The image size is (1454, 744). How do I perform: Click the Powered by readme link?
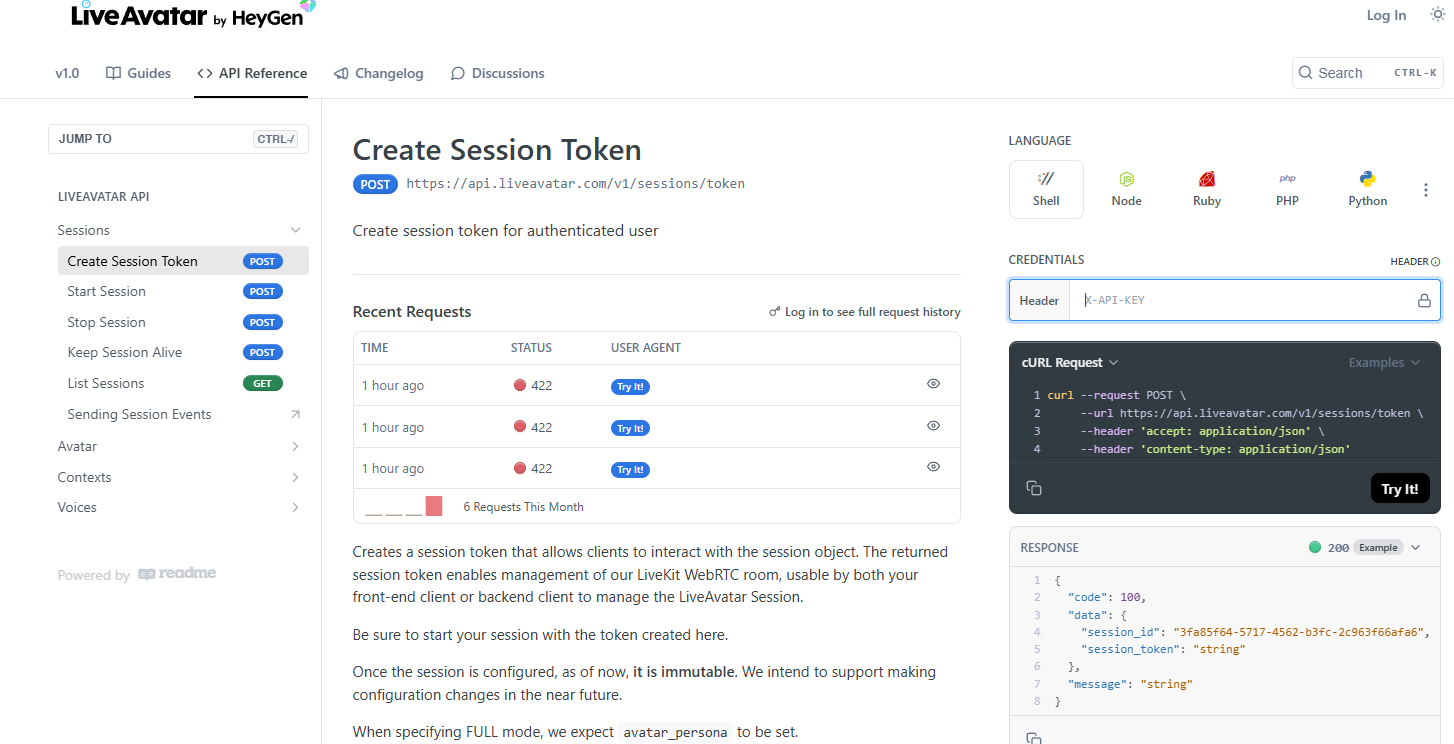137,575
